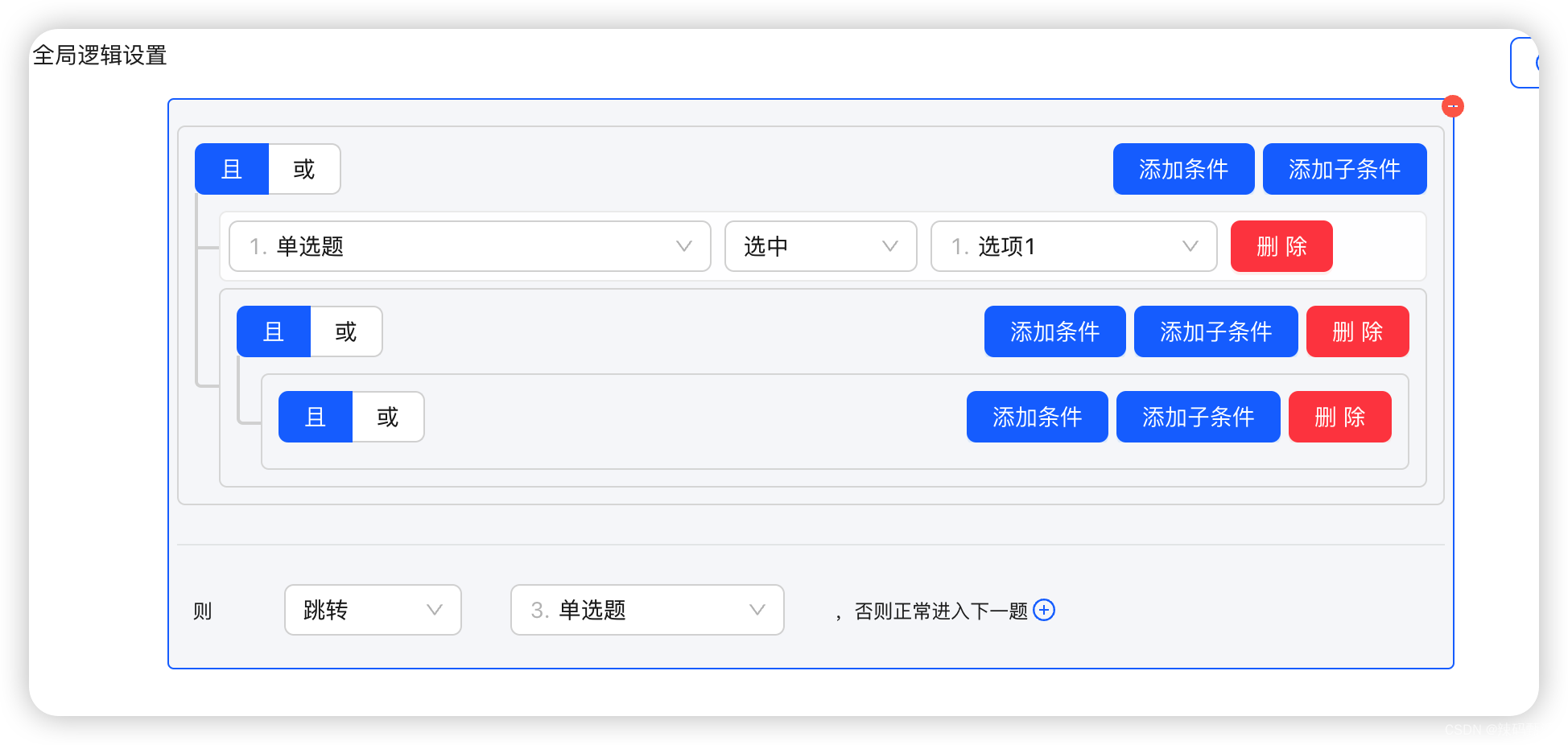1568x745 pixels.
Task: Open the 选中 operator dropdown
Action: pyautogui.click(x=820, y=246)
